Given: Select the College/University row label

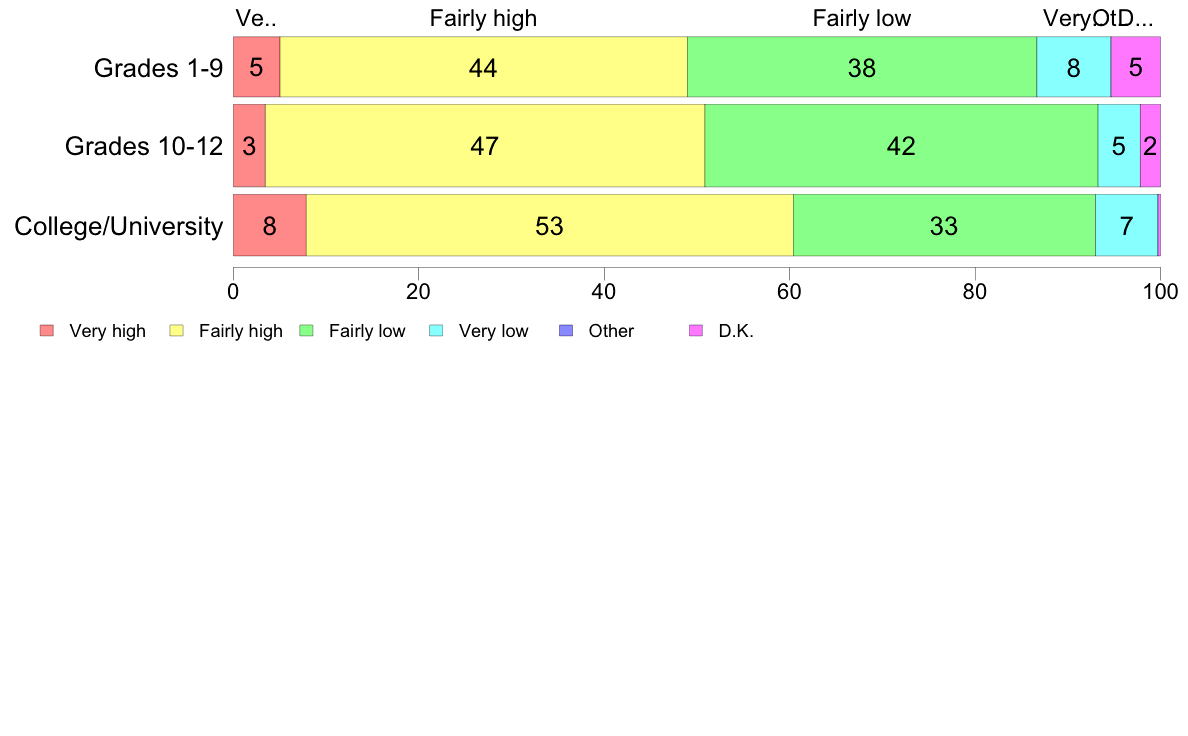Looking at the screenshot, I should pos(119,226).
